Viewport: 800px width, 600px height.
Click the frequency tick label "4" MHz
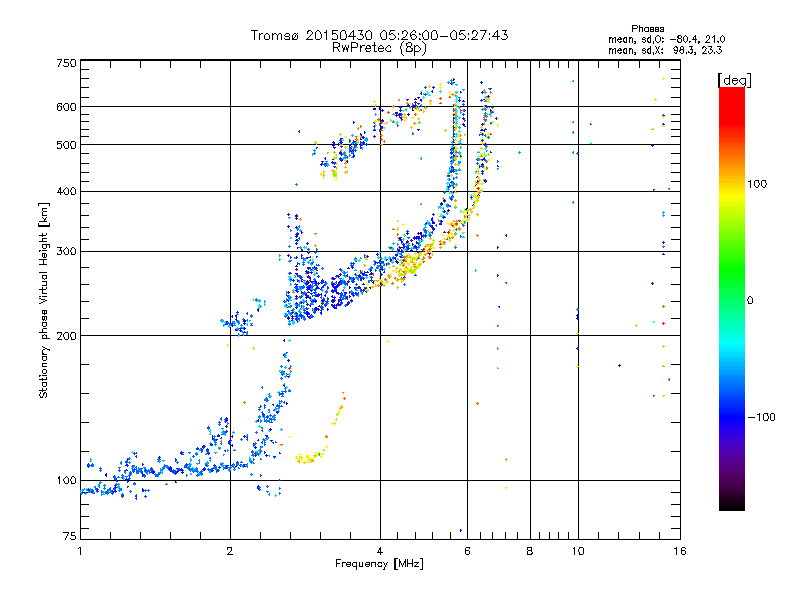point(380,551)
